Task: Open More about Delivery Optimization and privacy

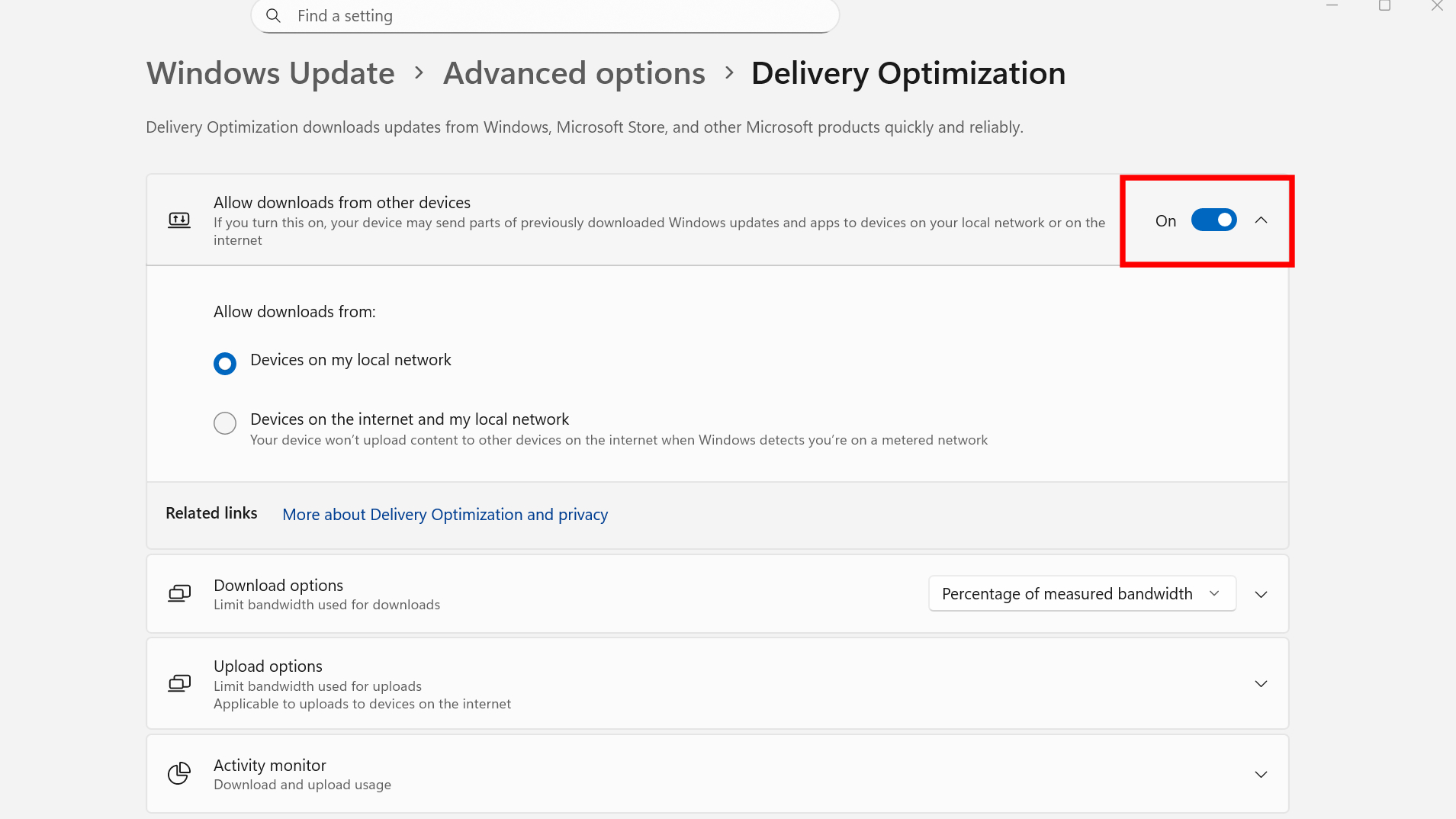Action: coord(444,514)
